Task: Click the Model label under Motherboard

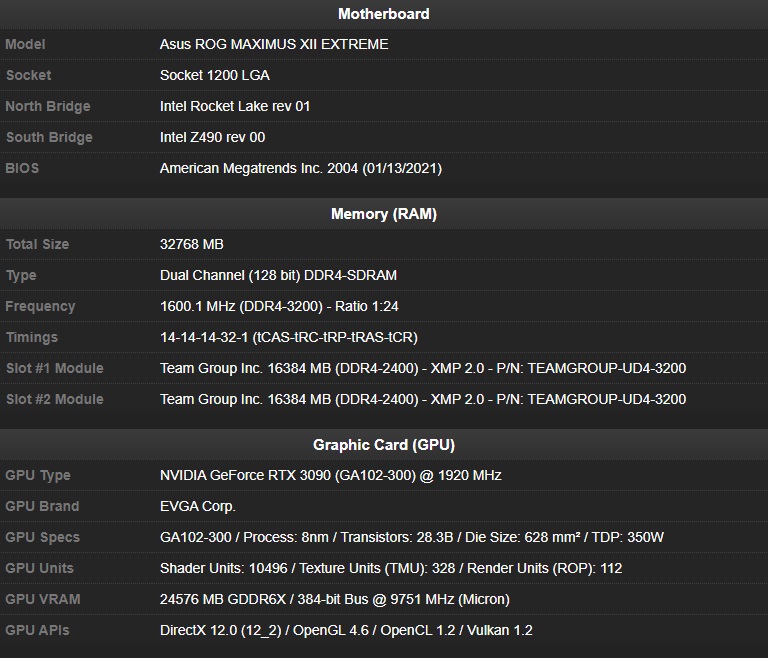Action: [x=25, y=44]
